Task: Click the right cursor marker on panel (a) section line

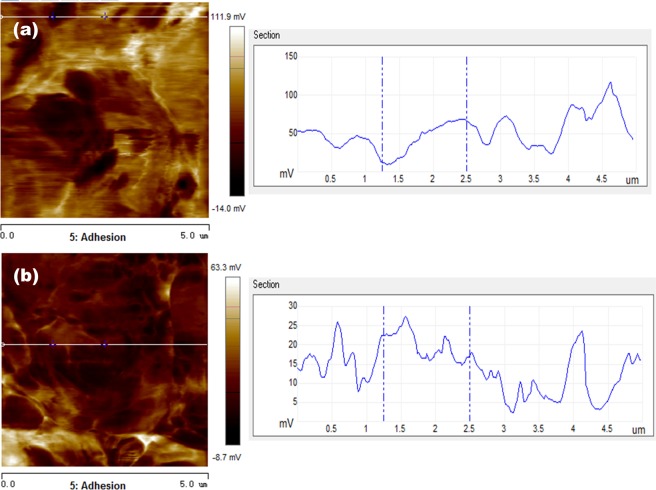Action: (105, 17)
